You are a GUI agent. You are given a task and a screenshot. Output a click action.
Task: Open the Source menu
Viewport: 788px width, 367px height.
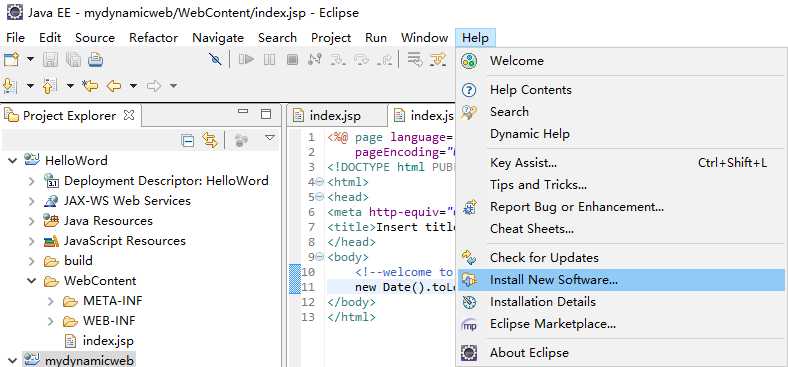[95, 38]
